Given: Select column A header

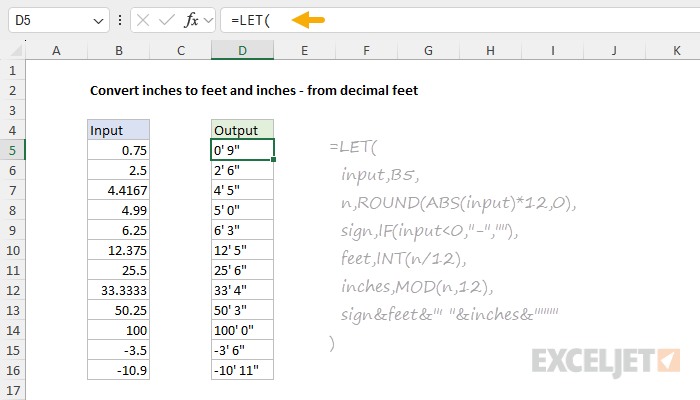Looking at the screenshot, I should point(56,50).
